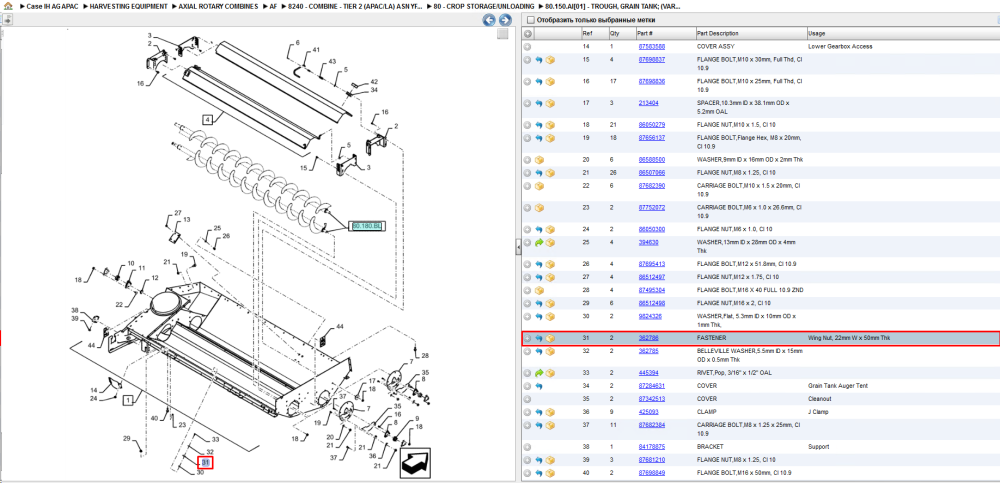Screen dimensions: 1000x483
Task: Sort by the Part Description column header
Action: (x=750, y=33)
